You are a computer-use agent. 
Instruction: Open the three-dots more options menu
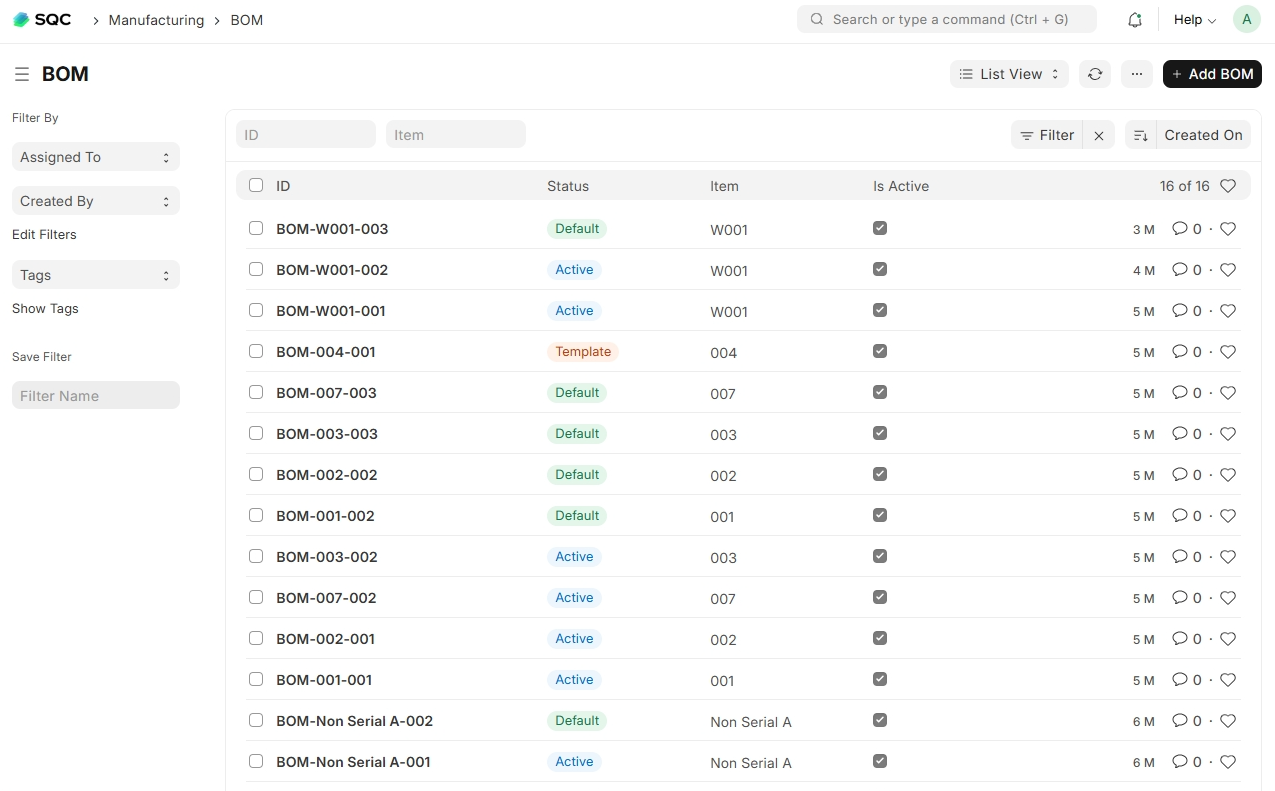click(1136, 74)
